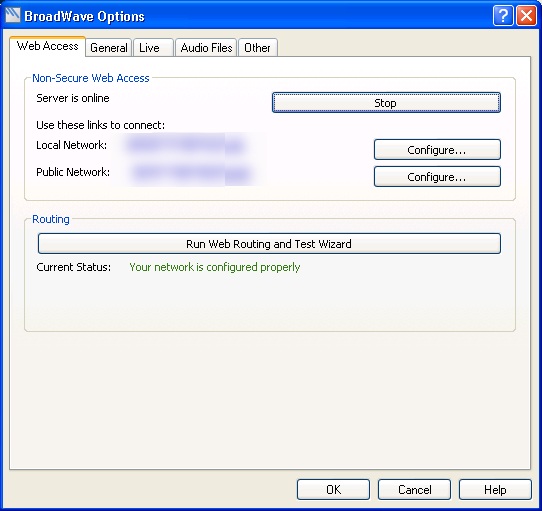Confirm options with OK button
This screenshot has width=542, height=511.
333,490
